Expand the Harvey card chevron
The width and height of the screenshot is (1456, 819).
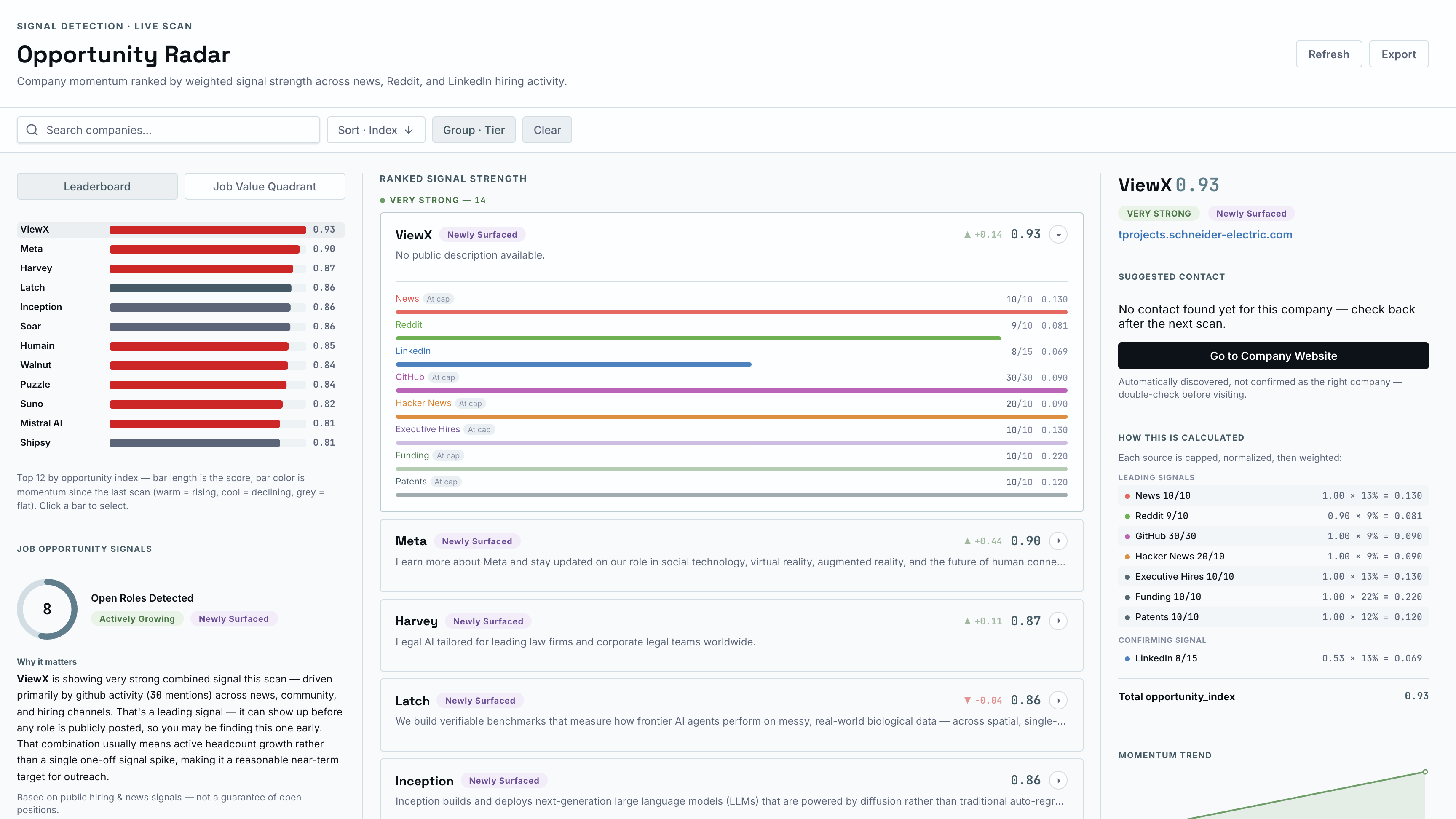(1058, 621)
